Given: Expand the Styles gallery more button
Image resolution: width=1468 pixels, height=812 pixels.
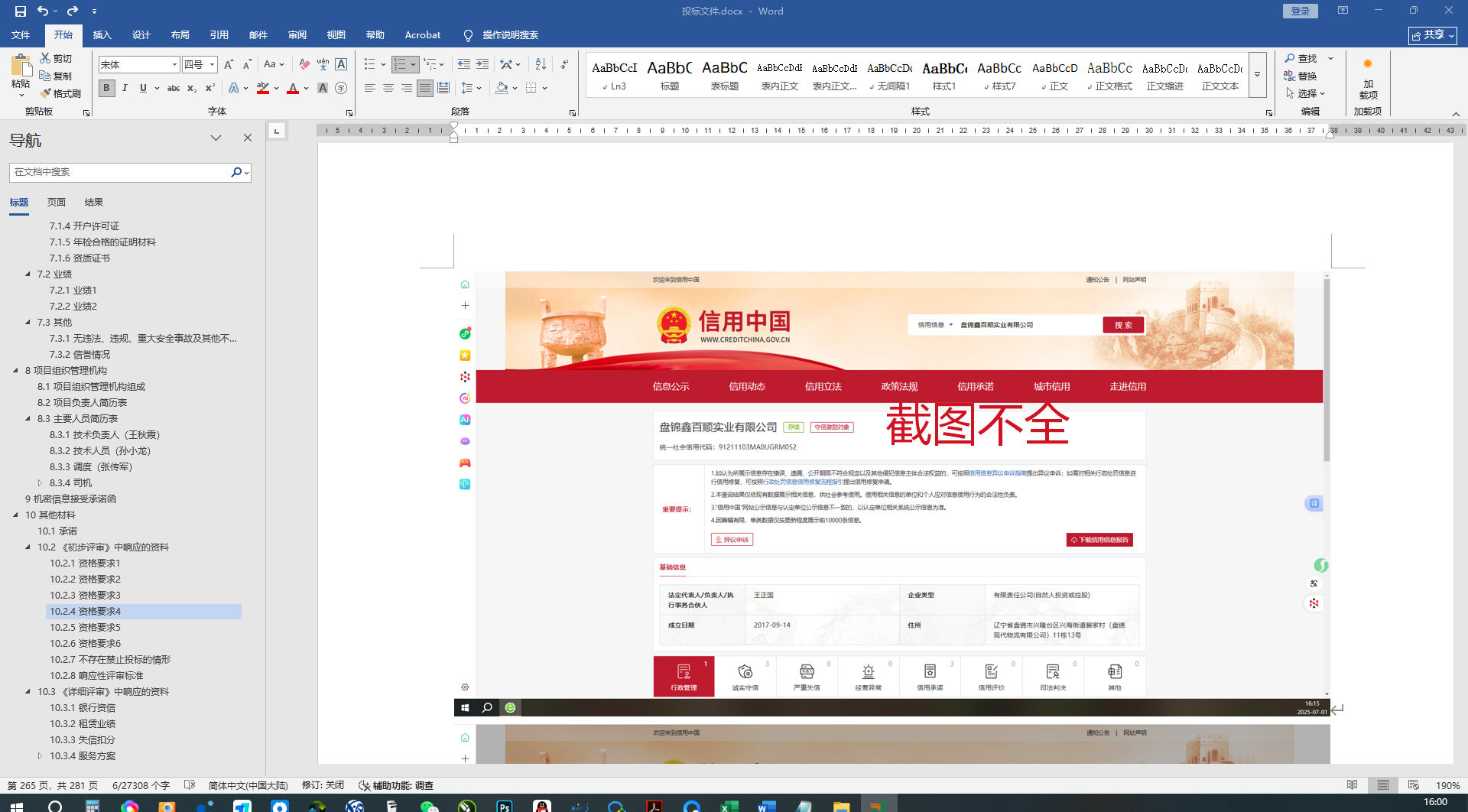Looking at the screenshot, I should [1258, 75].
